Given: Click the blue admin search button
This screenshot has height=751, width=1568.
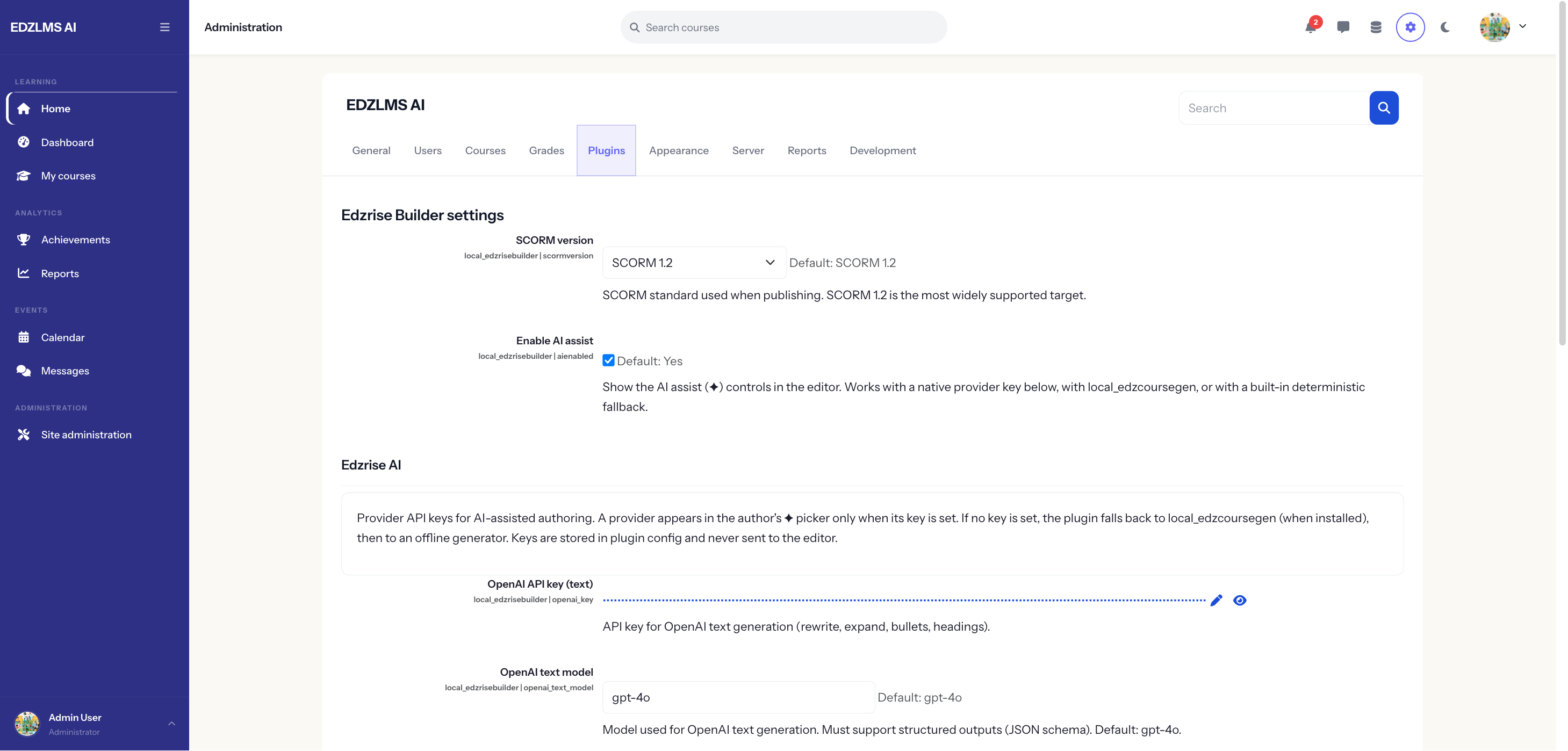Looking at the screenshot, I should tap(1384, 108).
